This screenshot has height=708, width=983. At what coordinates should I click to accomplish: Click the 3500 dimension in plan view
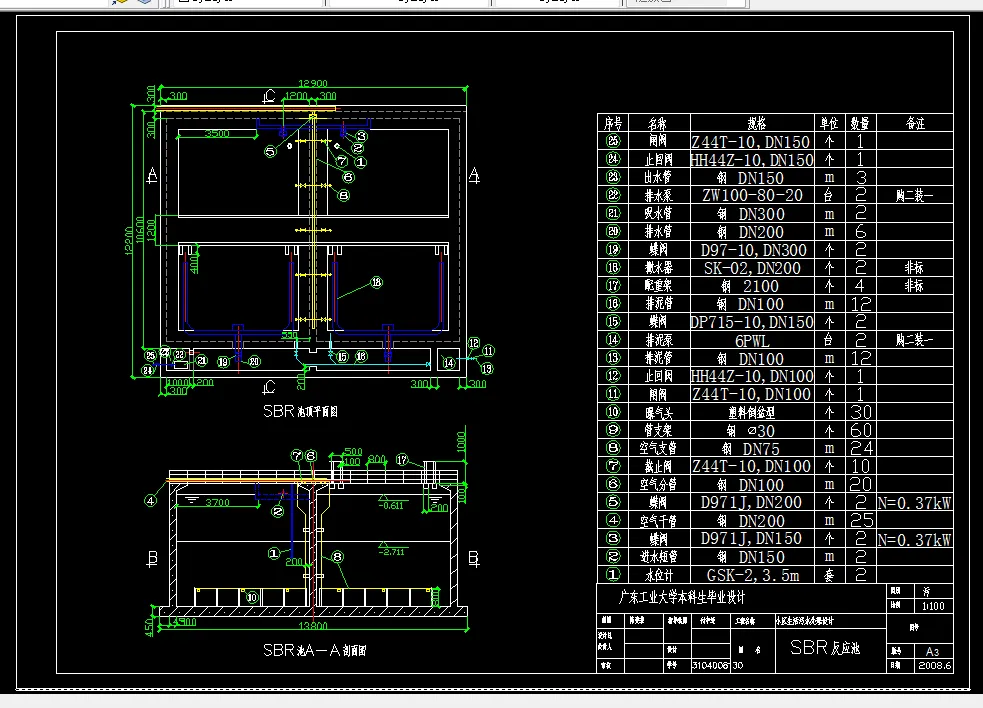(217, 134)
